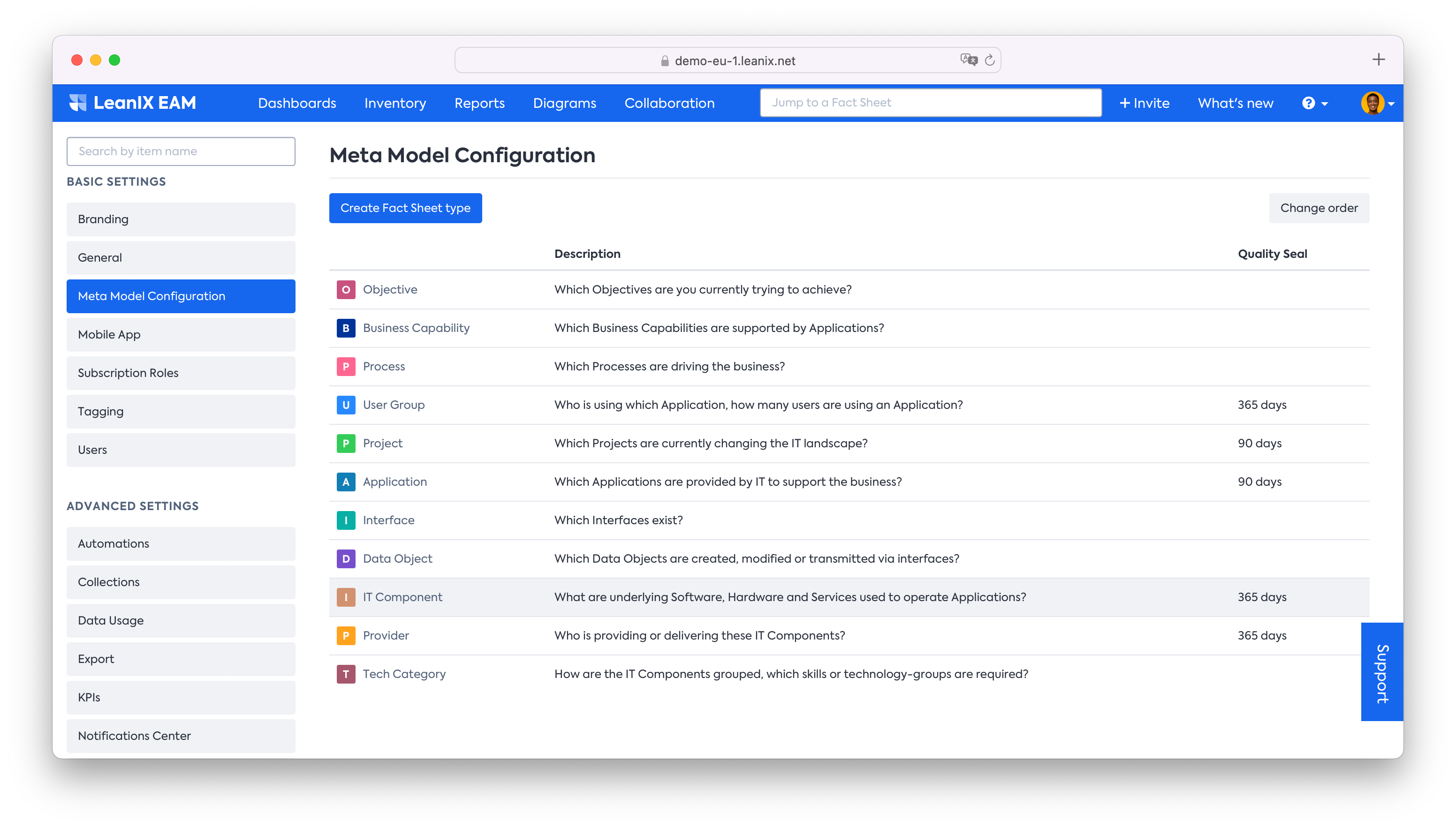Click the User Group 'U' icon
Viewport: 1456px width, 828px height.
[346, 405]
